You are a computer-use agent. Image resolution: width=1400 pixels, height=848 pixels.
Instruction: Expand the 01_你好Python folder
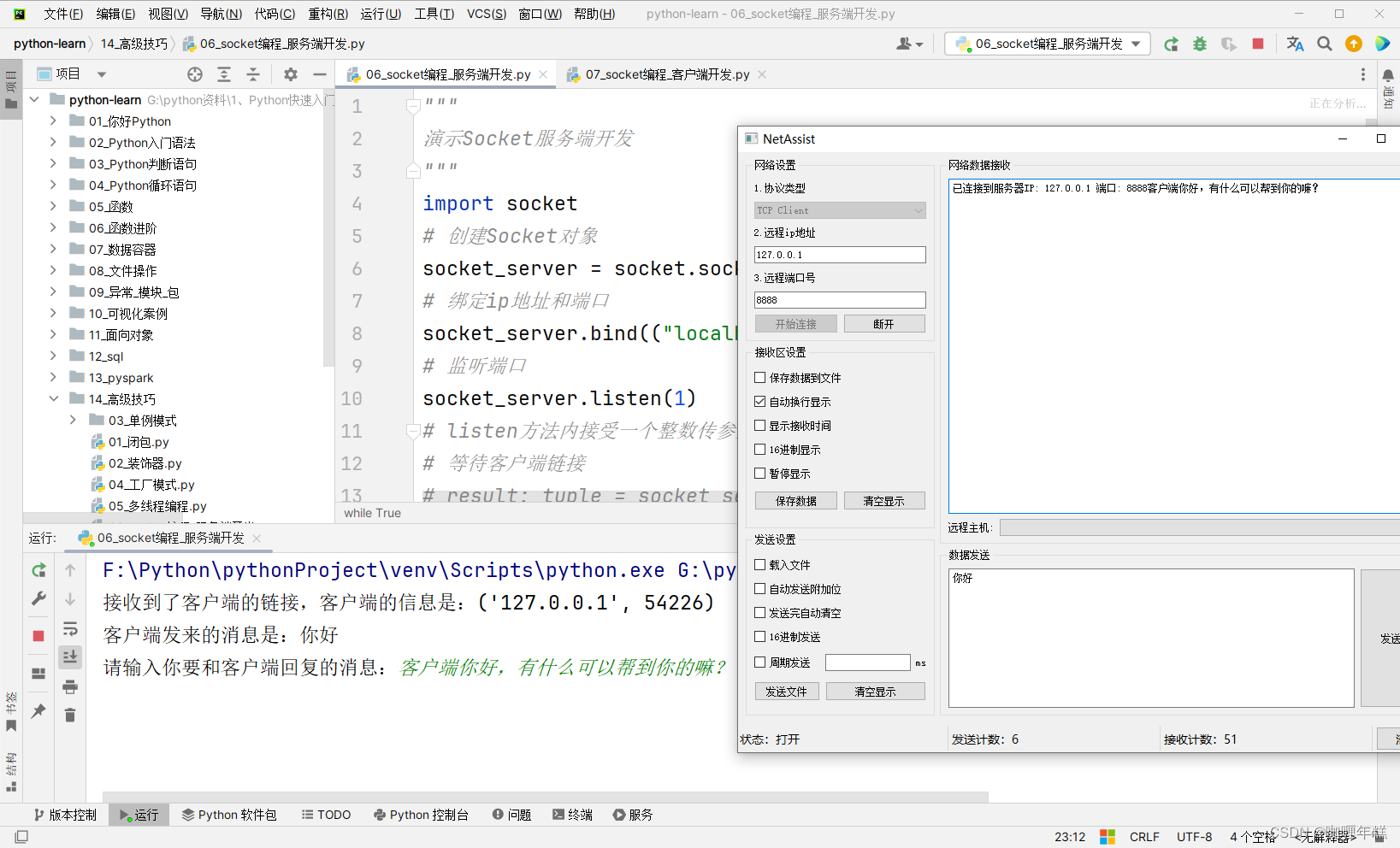click(x=53, y=121)
